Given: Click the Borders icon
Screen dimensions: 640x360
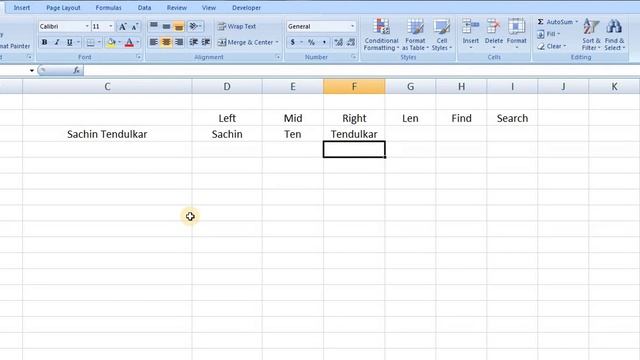Looking at the screenshot, I should 90,42.
